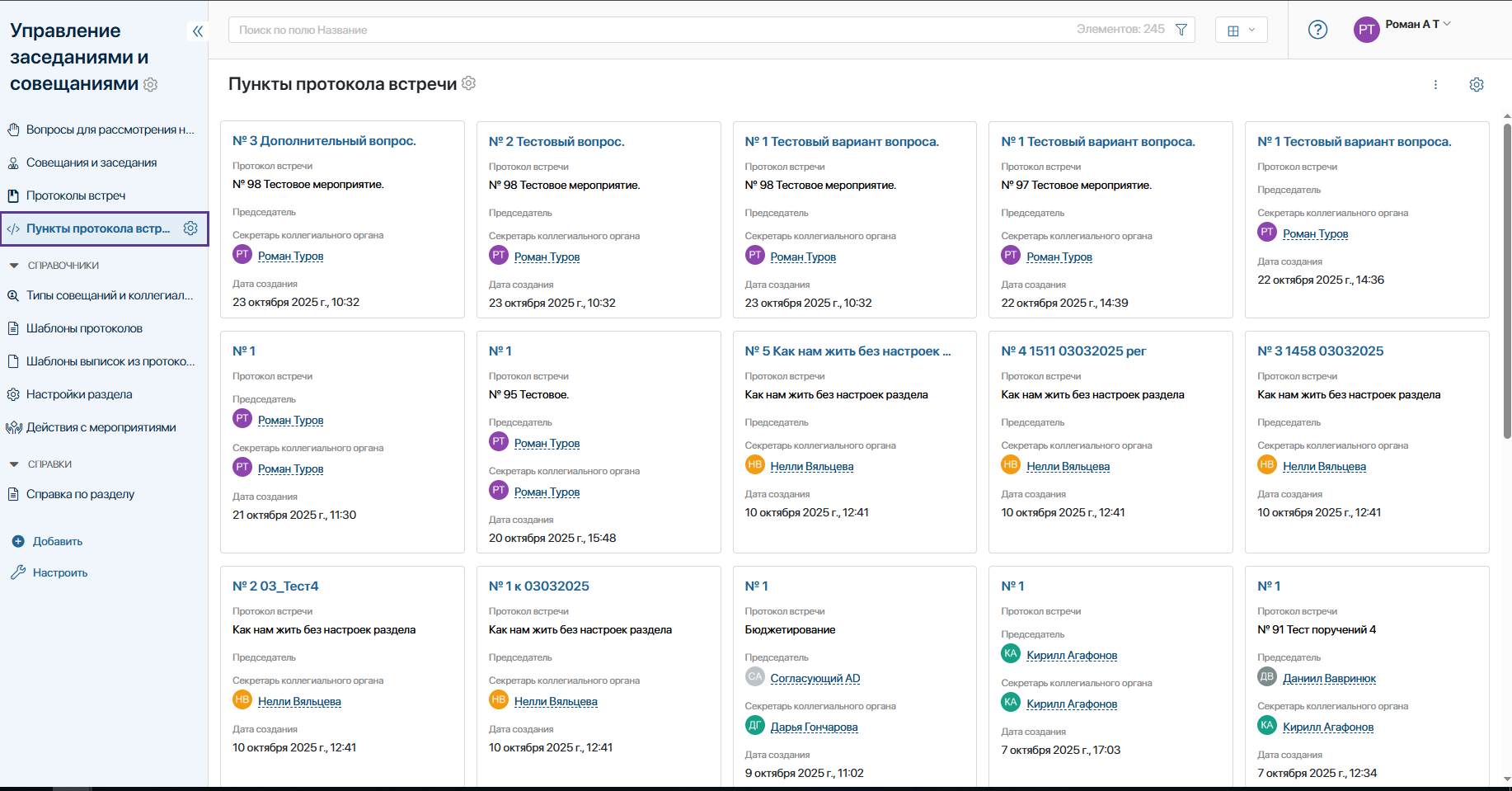This screenshot has width=1512, height=791.
Task: Open card № 3 Дополнительный вопрос
Action: coord(324,141)
